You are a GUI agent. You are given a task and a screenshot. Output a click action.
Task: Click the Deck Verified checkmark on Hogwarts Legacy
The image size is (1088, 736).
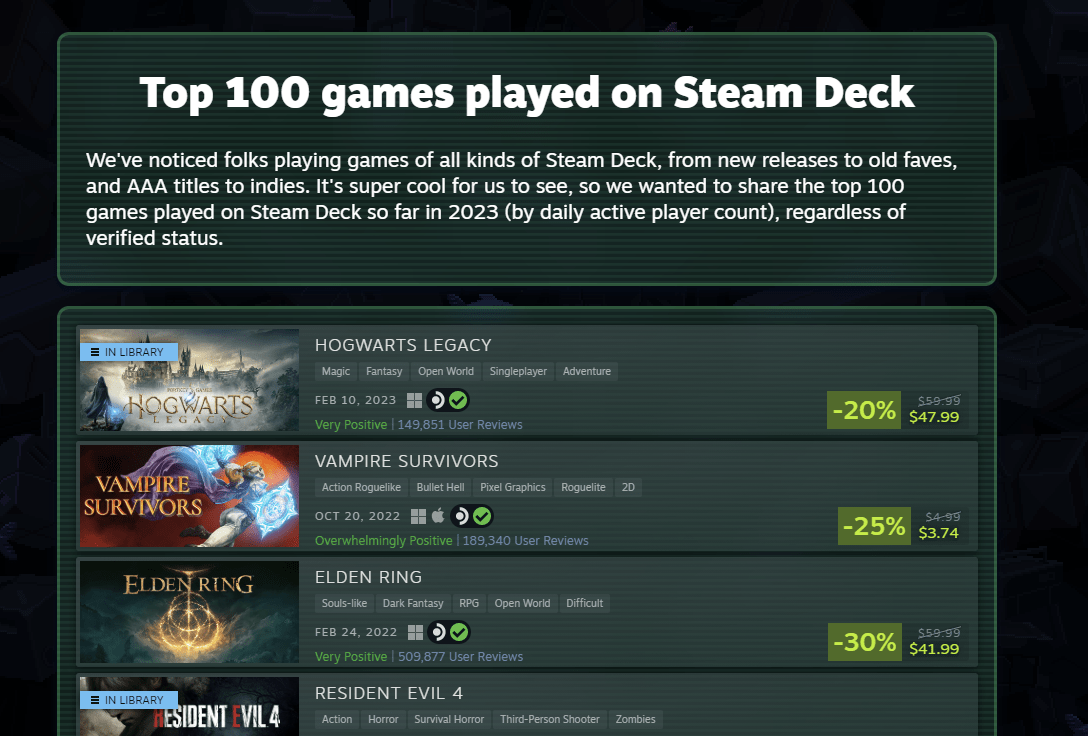(x=459, y=400)
